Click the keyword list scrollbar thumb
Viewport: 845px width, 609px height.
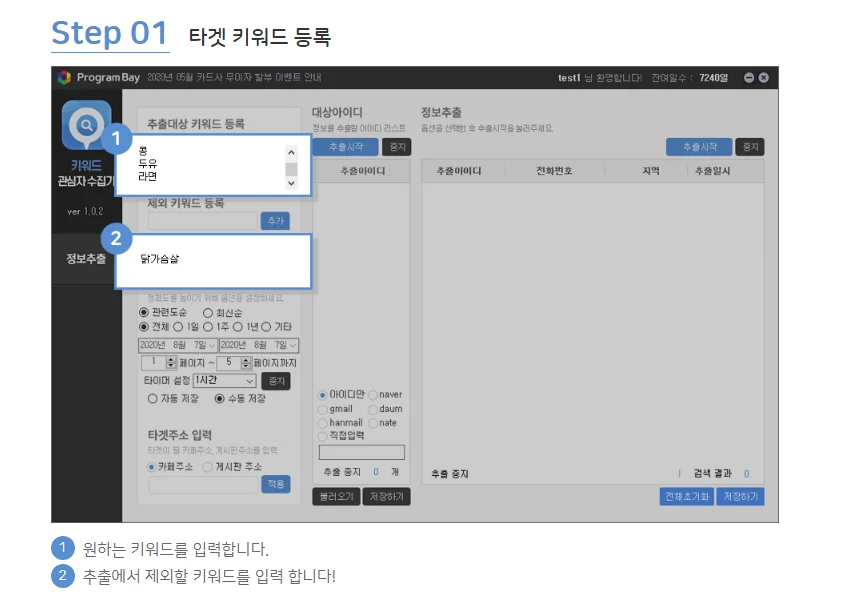[291, 169]
